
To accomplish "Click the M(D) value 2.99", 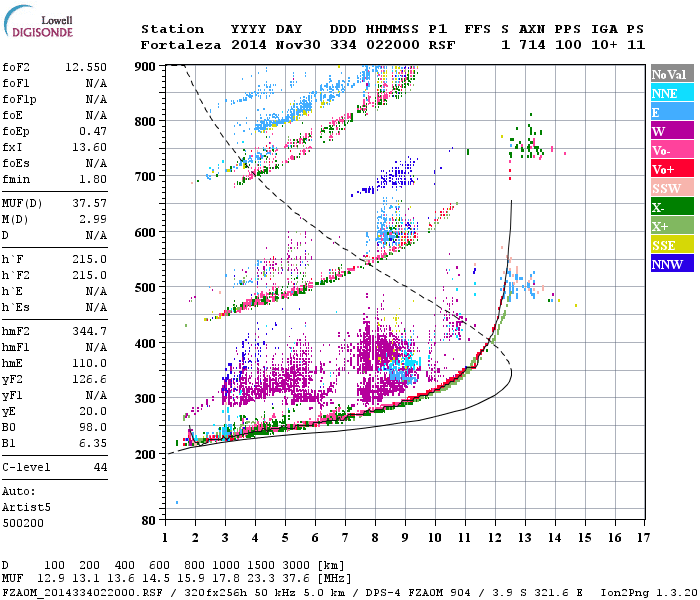I will coord(93,219).
